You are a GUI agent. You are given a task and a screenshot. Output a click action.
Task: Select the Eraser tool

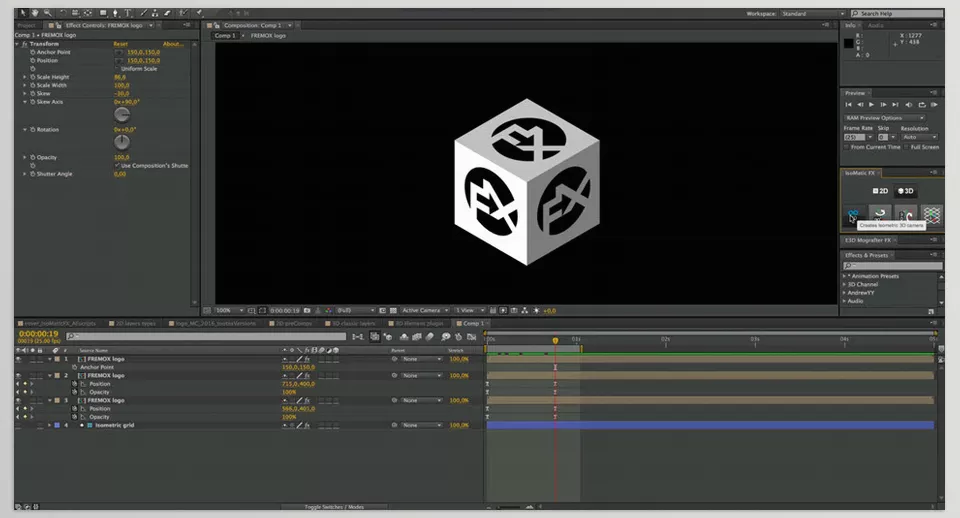click(x=167, y=13)
